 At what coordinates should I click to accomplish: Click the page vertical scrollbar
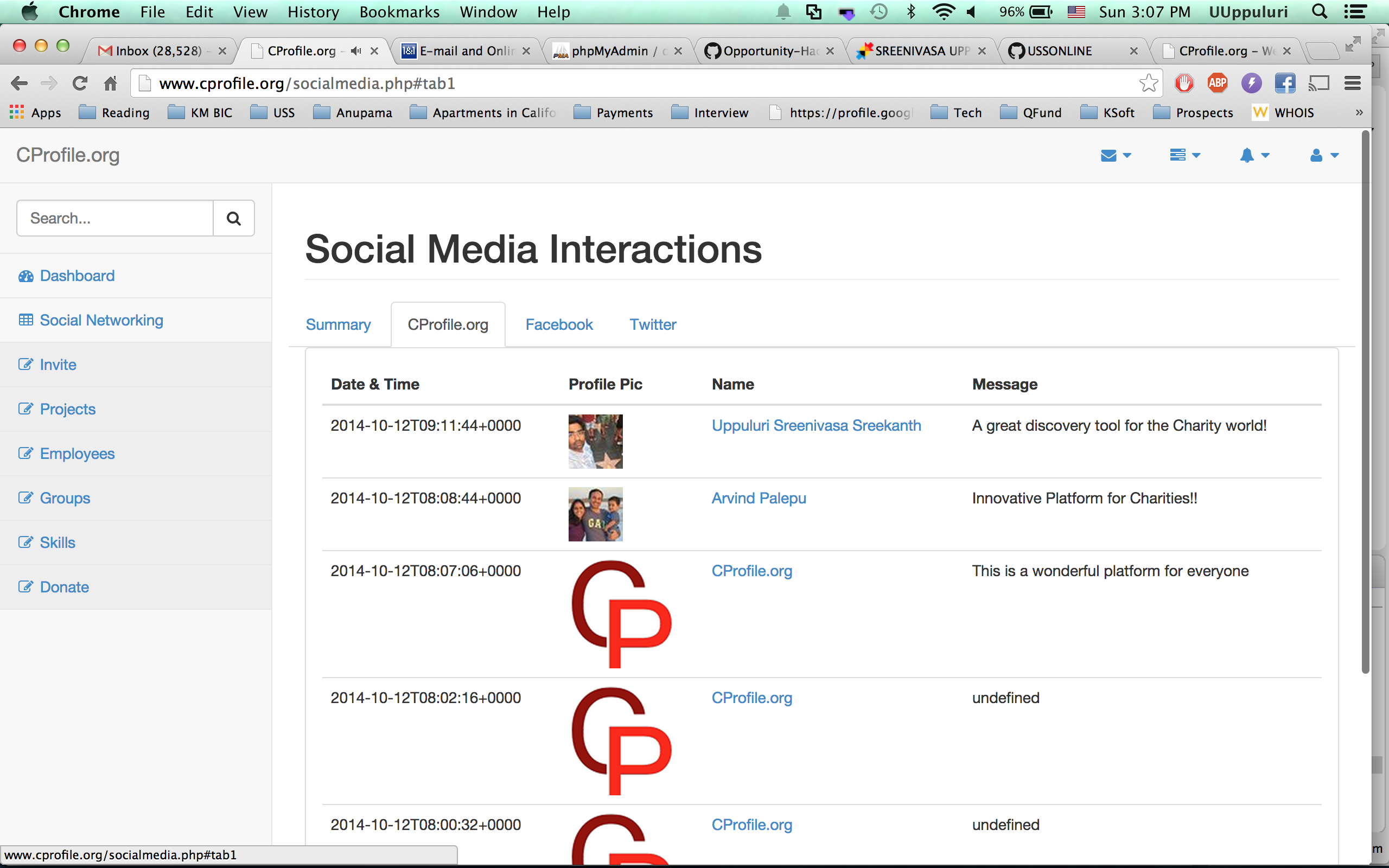pyautogui.click(x=1365, y=402)
